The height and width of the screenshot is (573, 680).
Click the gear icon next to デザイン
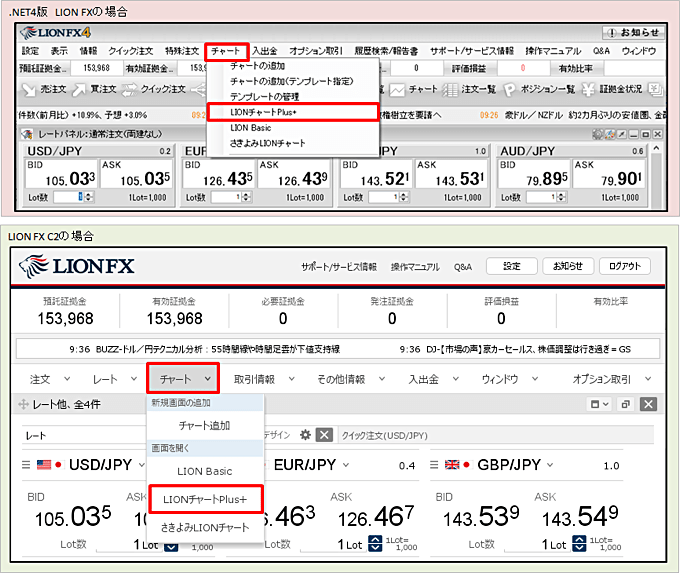tap(305, 435)
